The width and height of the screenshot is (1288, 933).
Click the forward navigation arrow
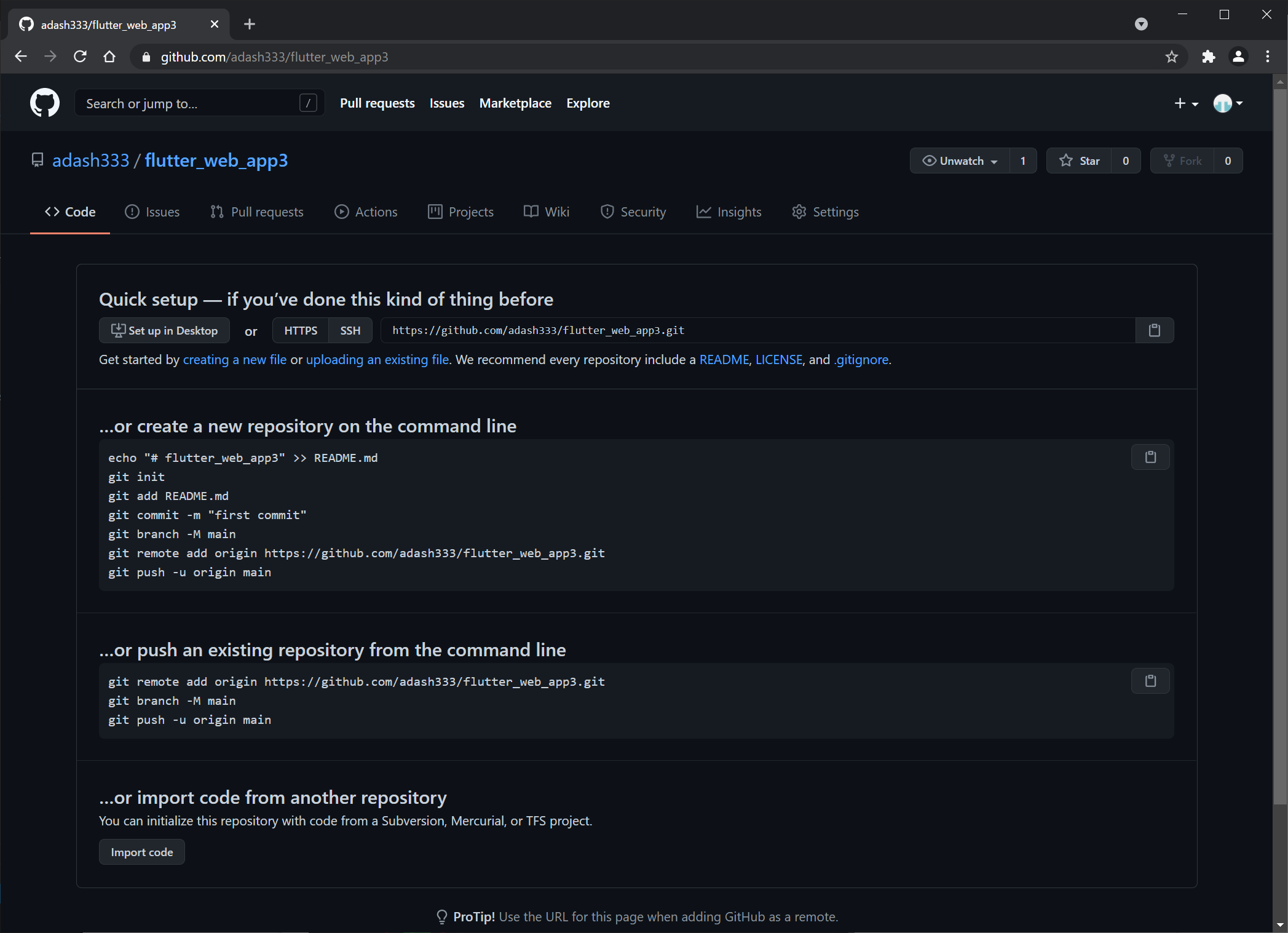click(50, 57)
